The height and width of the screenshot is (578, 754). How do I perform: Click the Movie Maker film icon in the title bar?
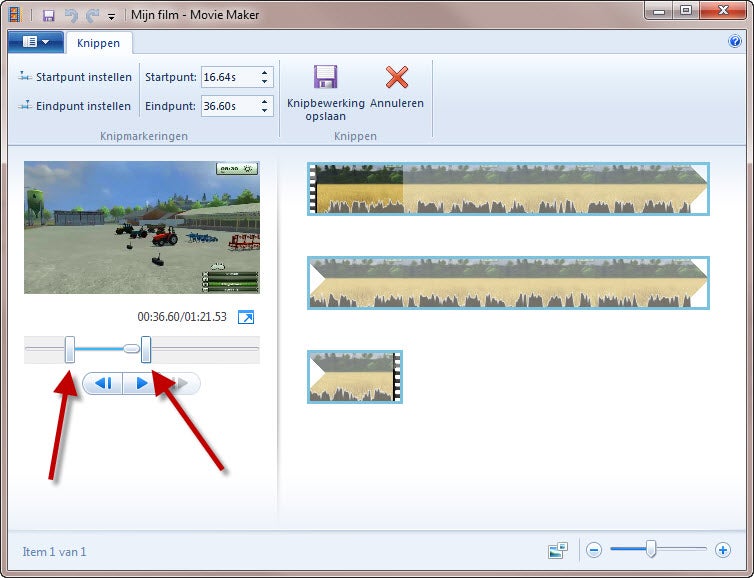point(16,15)
